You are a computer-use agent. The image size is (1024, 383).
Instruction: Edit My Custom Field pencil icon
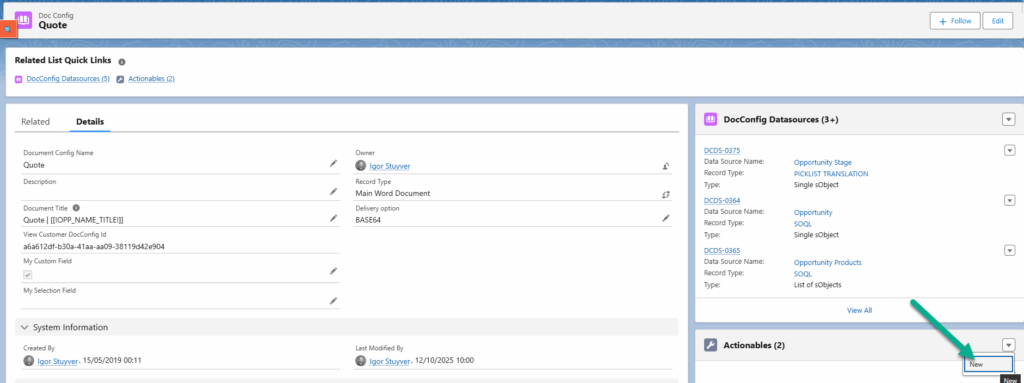(333, 271)
